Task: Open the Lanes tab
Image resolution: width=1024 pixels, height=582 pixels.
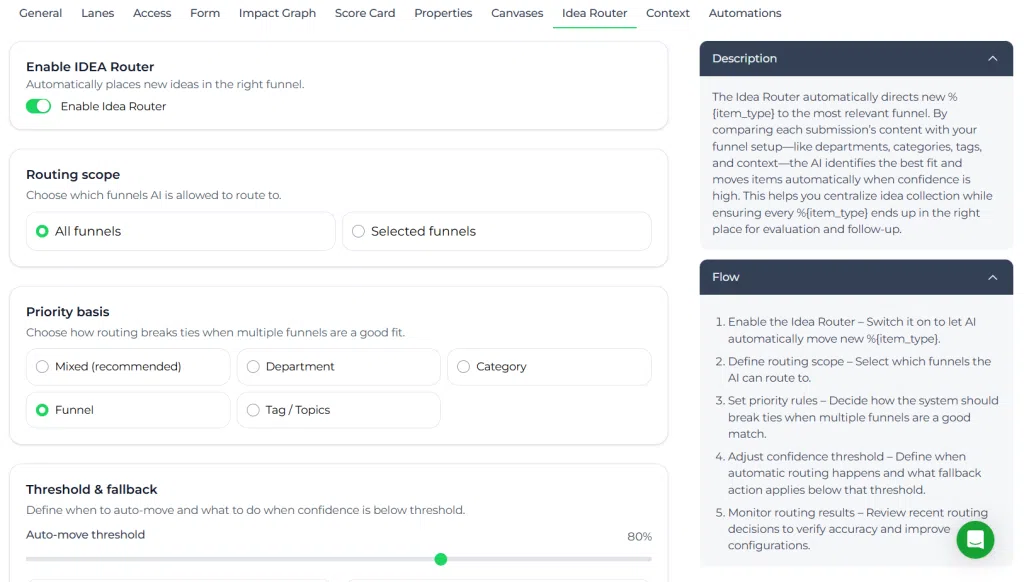Action: [97, 13]
